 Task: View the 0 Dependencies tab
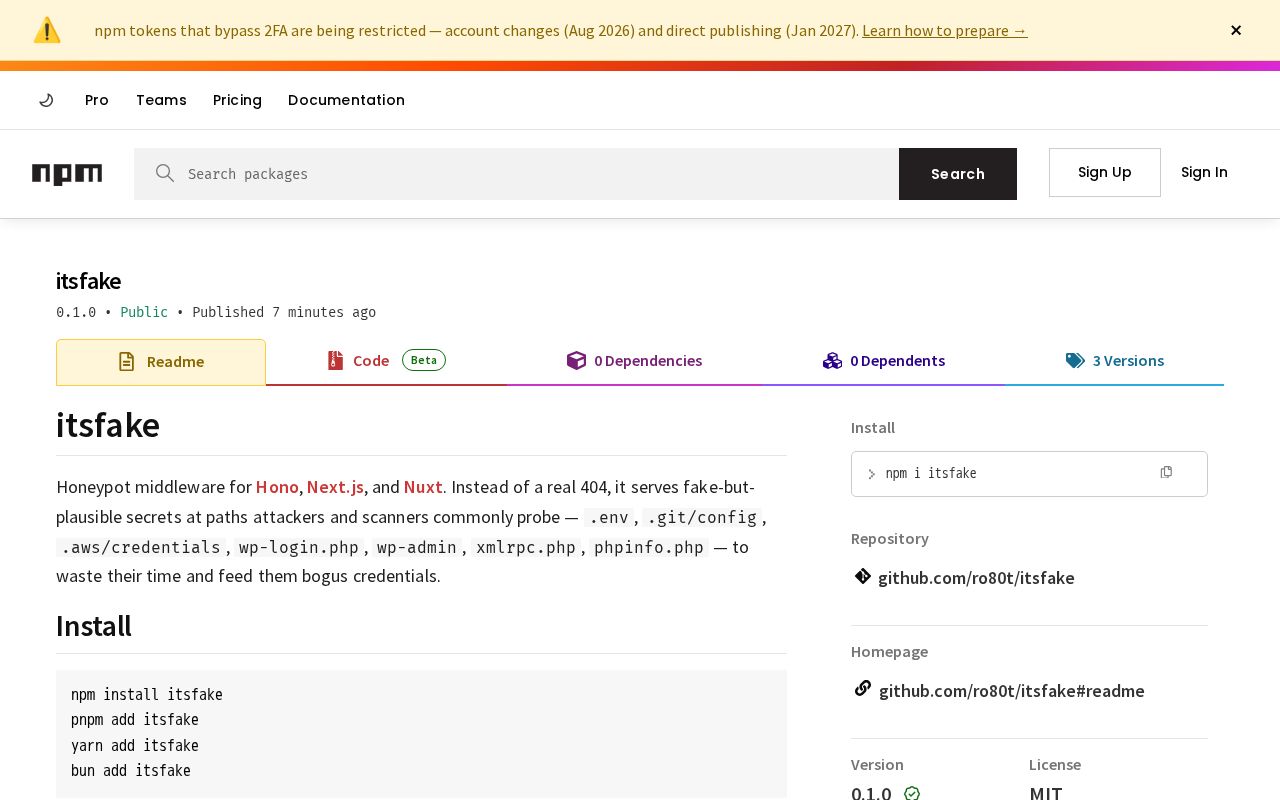click(634, 361)
